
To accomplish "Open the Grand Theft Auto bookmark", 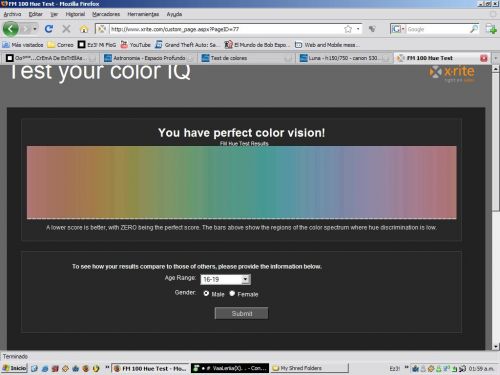I will pos(187,45).
